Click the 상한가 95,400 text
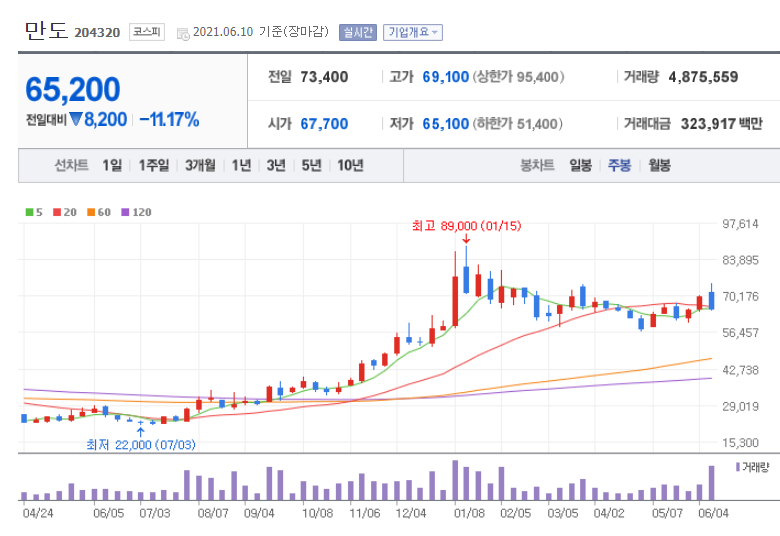 tap(518, 77)
